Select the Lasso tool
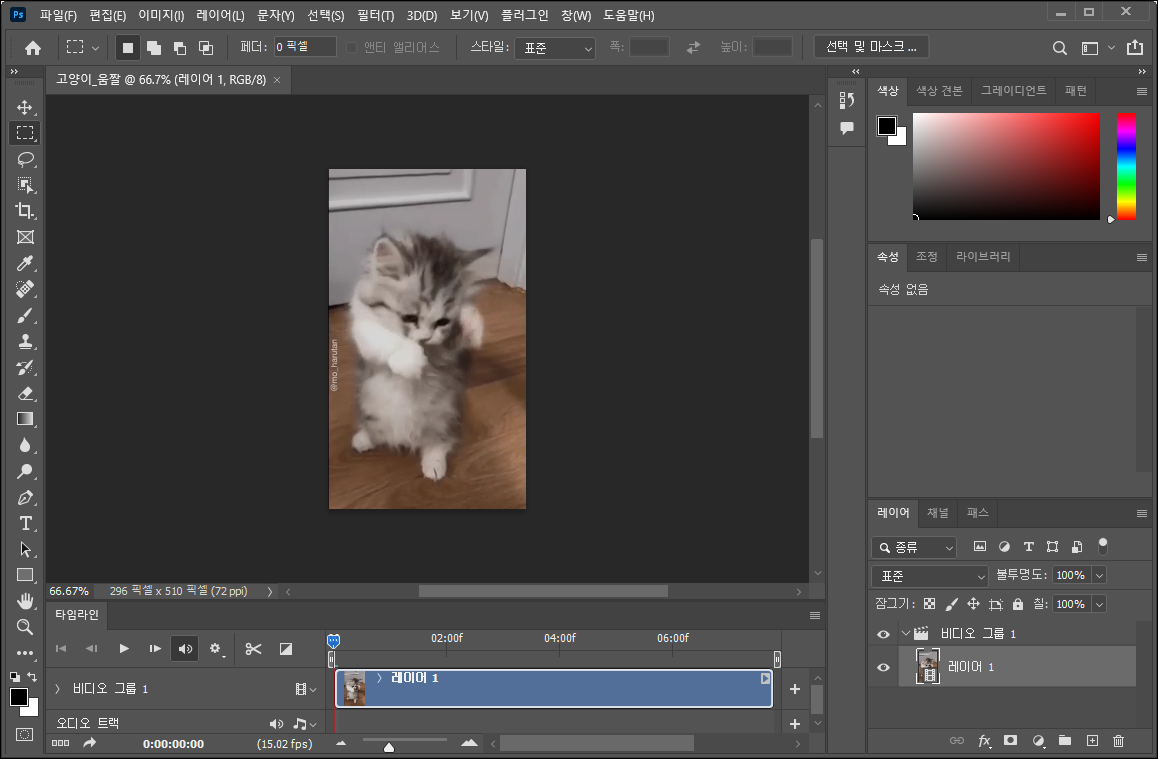The image size is (1158, 759). click(x=25, y=159)
